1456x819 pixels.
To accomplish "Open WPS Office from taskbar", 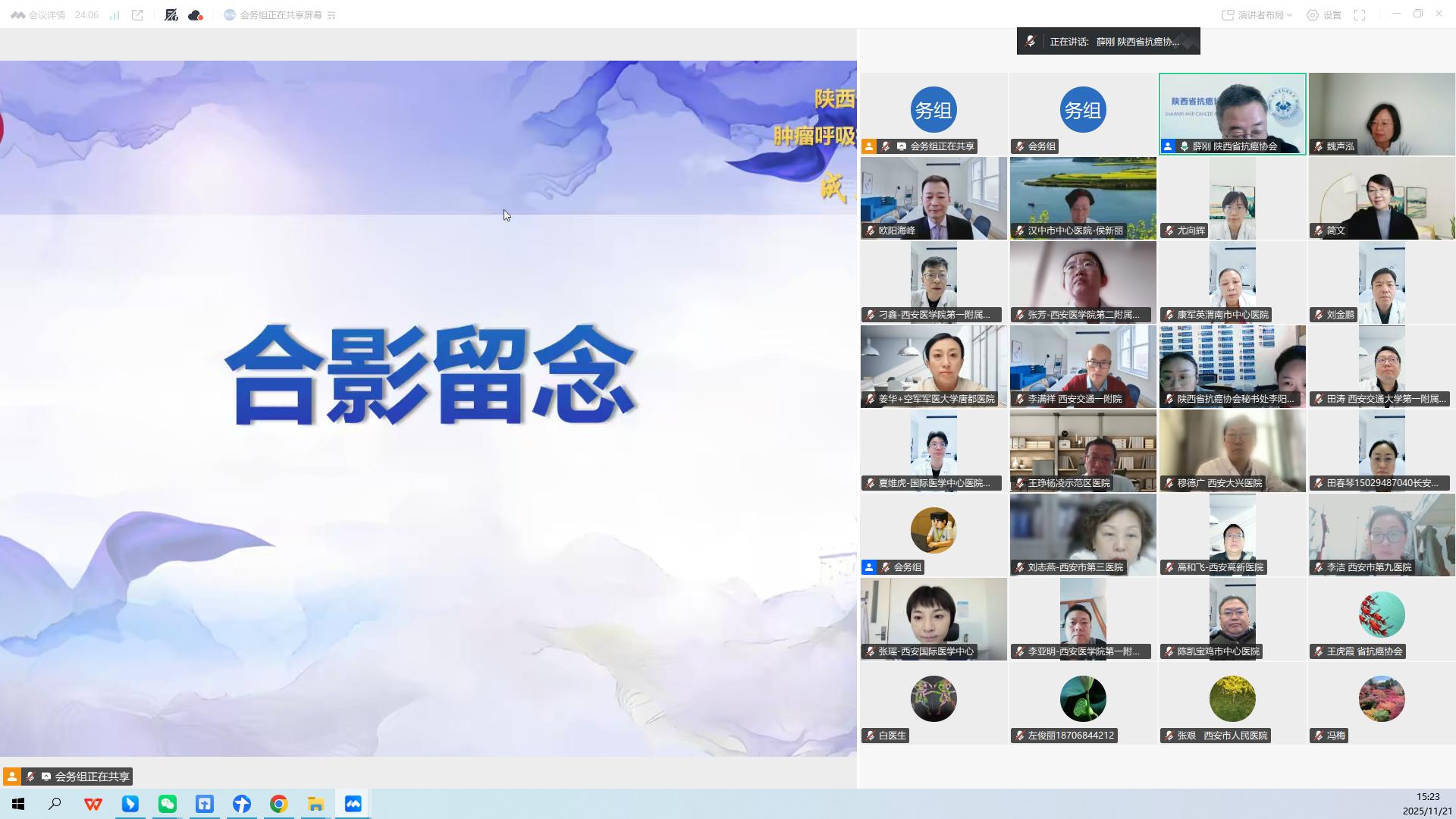I will click(93, 804).
